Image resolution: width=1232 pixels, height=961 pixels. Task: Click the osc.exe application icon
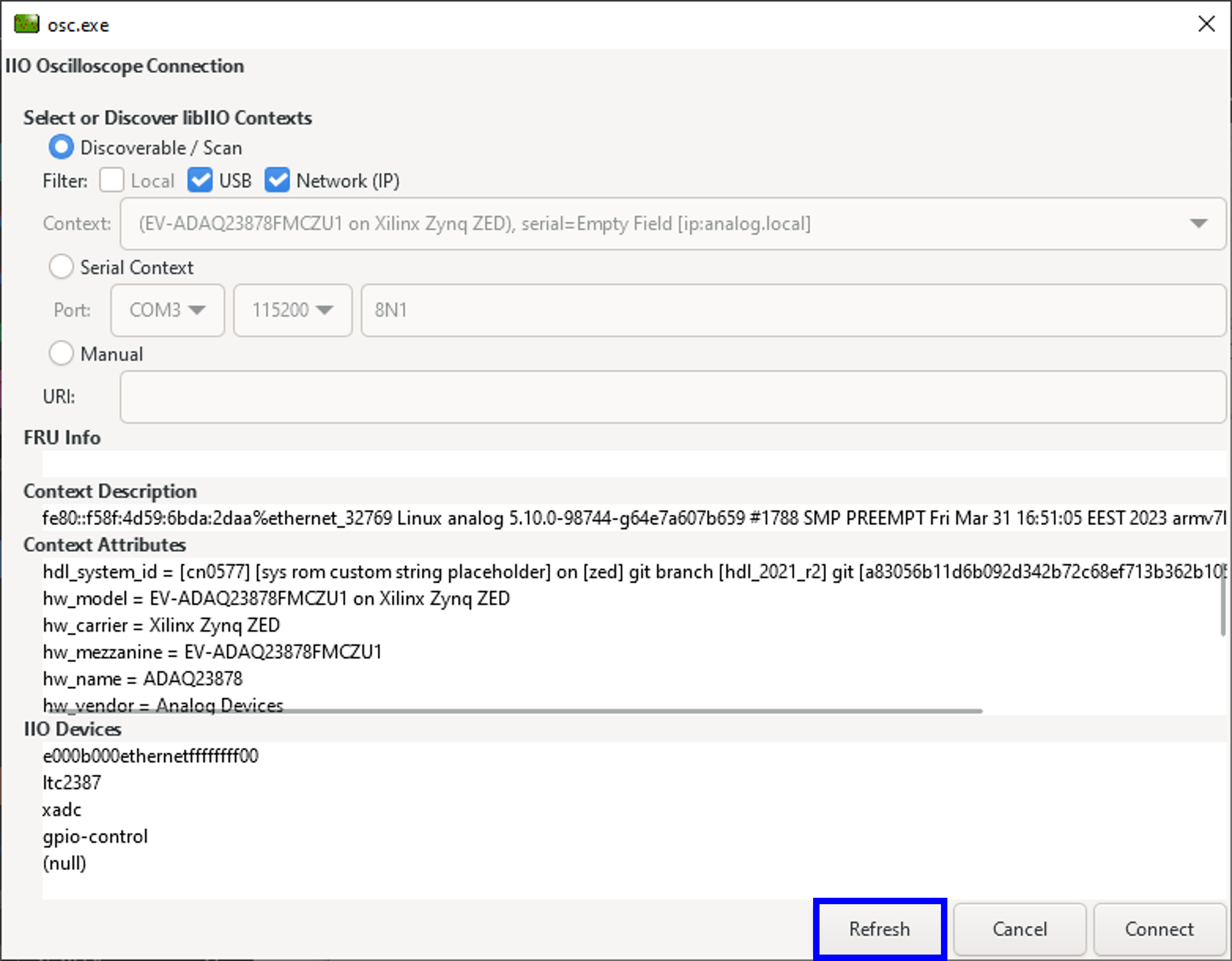[27, 24]
